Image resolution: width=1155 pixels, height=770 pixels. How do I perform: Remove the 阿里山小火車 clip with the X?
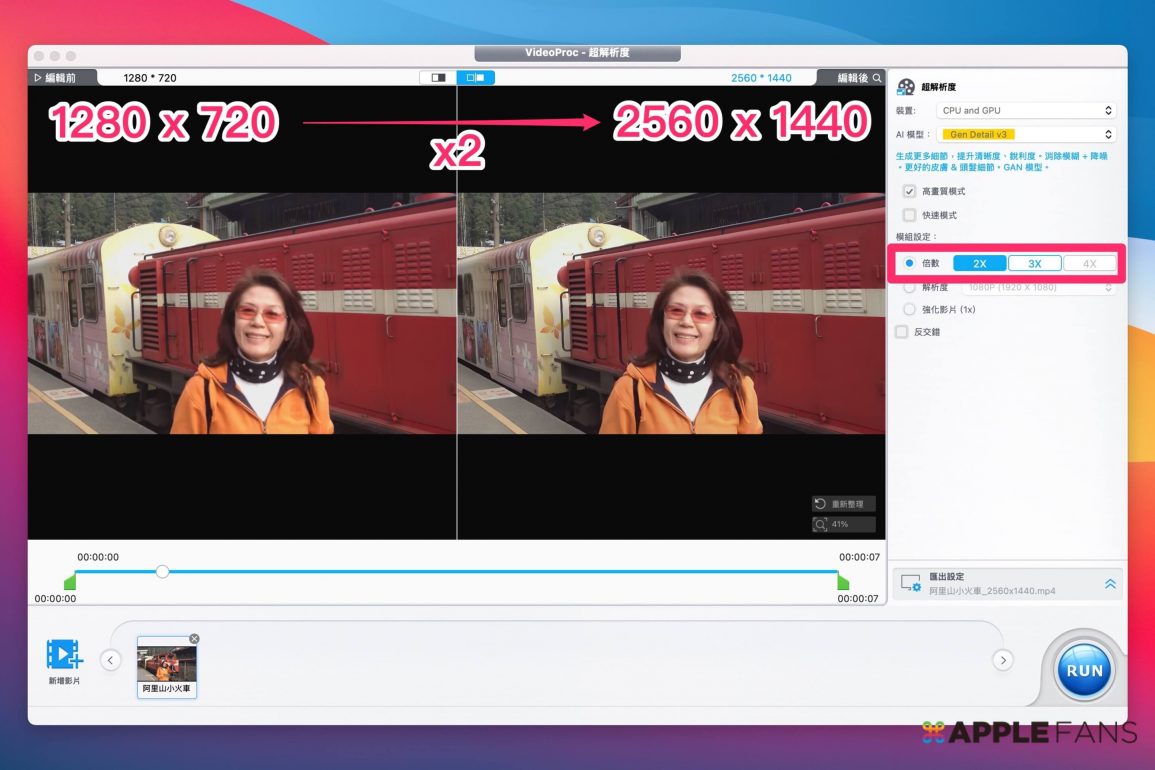(194, 639)
